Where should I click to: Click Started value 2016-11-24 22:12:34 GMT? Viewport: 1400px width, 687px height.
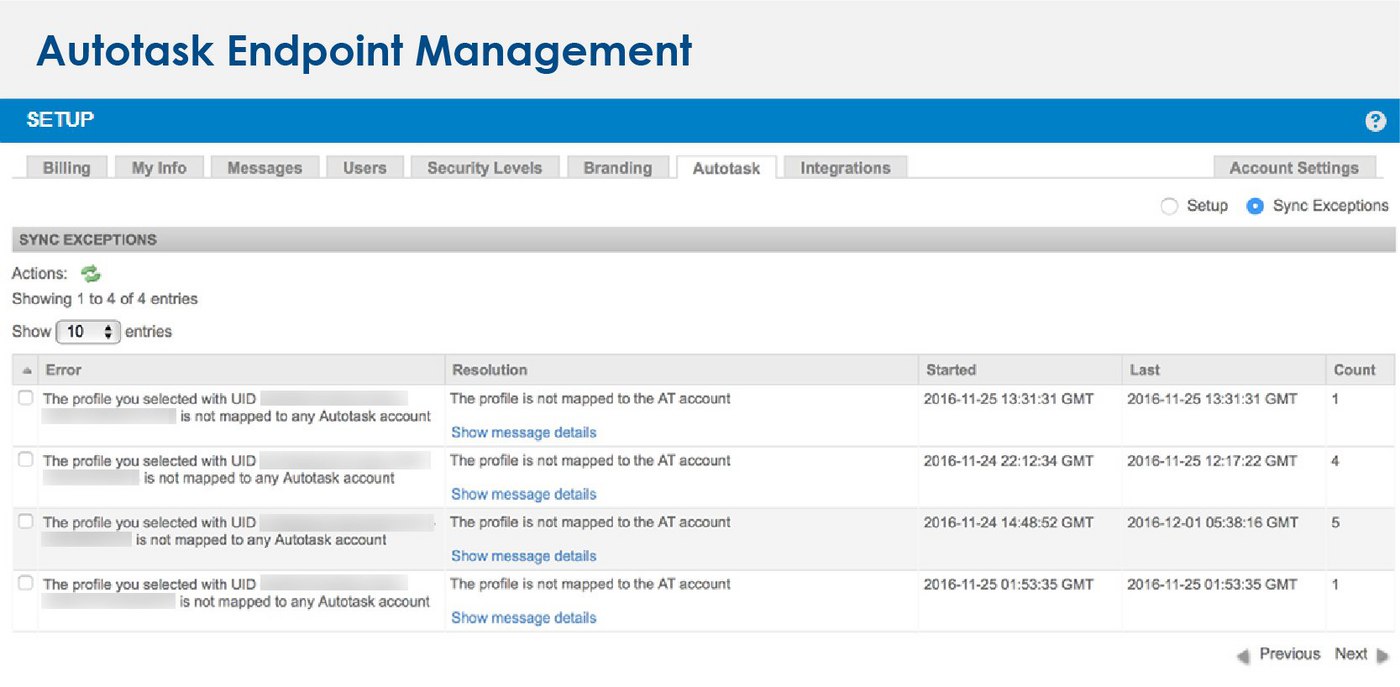[1008, 461]
